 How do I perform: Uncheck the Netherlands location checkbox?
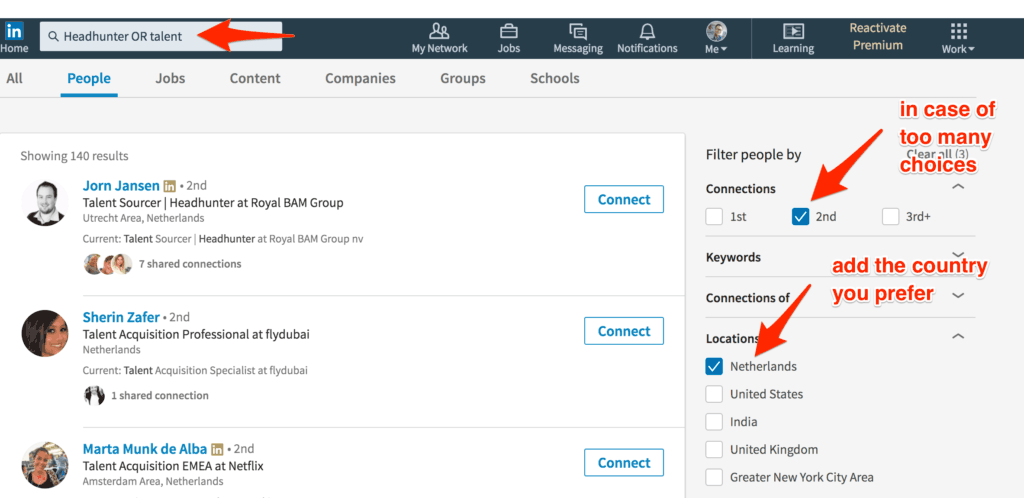tap(714, 366)
